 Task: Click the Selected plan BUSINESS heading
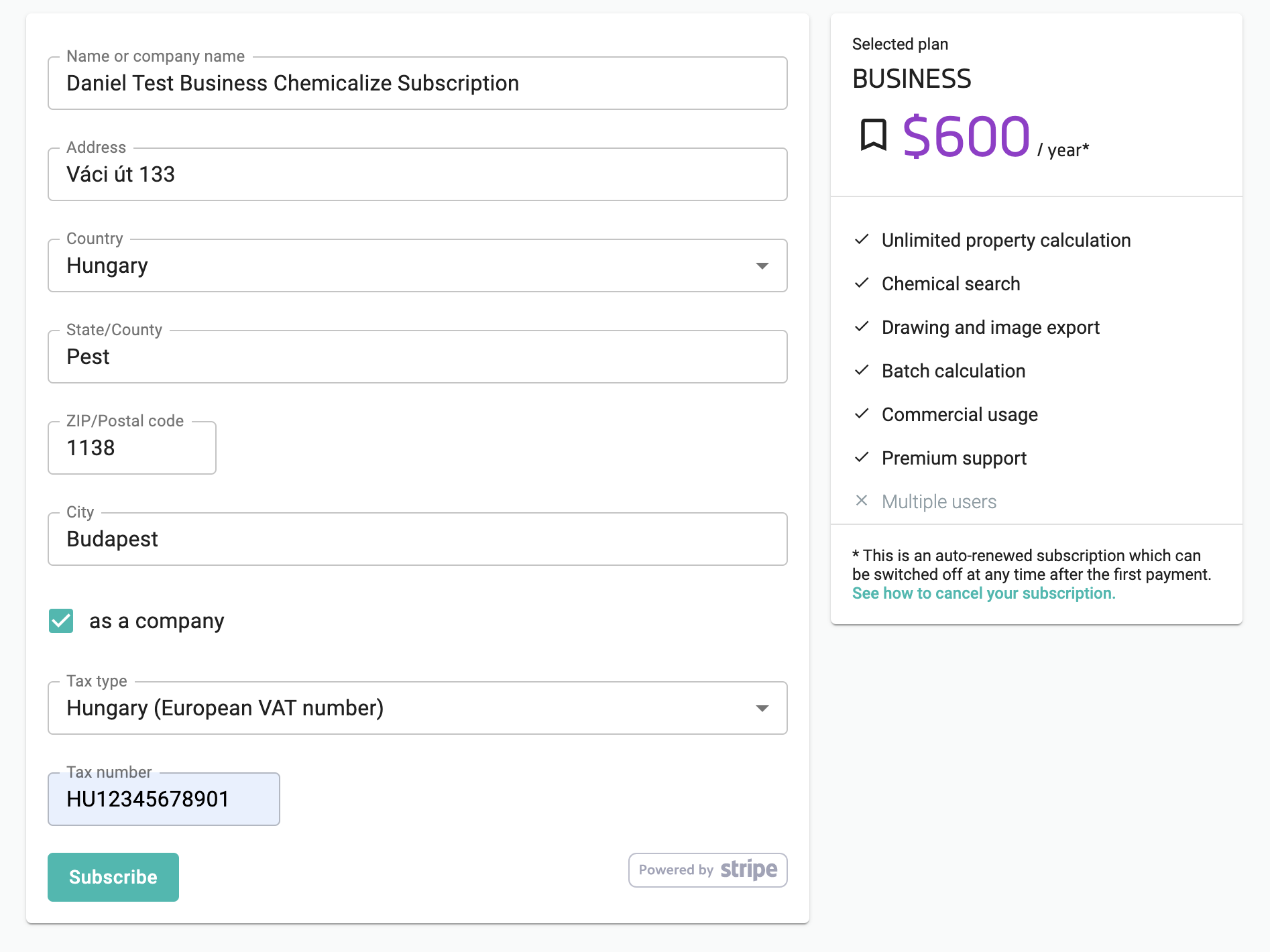tap(912, 78)
